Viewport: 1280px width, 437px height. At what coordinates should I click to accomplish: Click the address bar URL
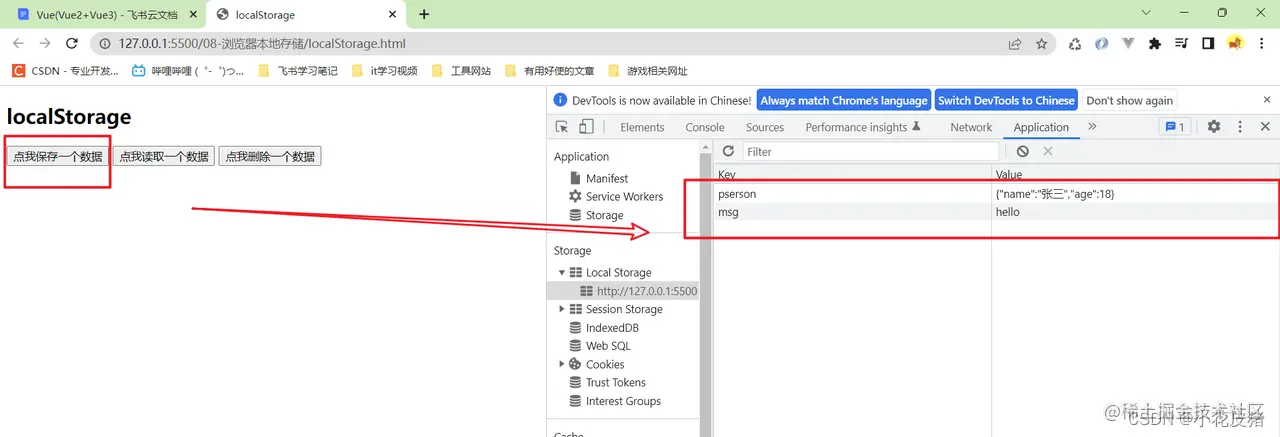coord(262,44)
